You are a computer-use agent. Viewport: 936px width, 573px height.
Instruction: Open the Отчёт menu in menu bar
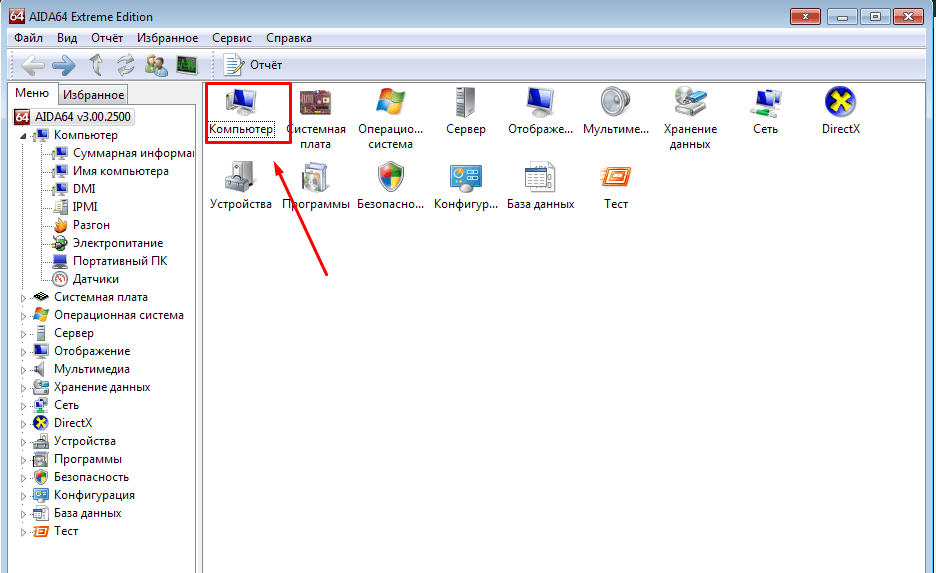pos(107,38)
